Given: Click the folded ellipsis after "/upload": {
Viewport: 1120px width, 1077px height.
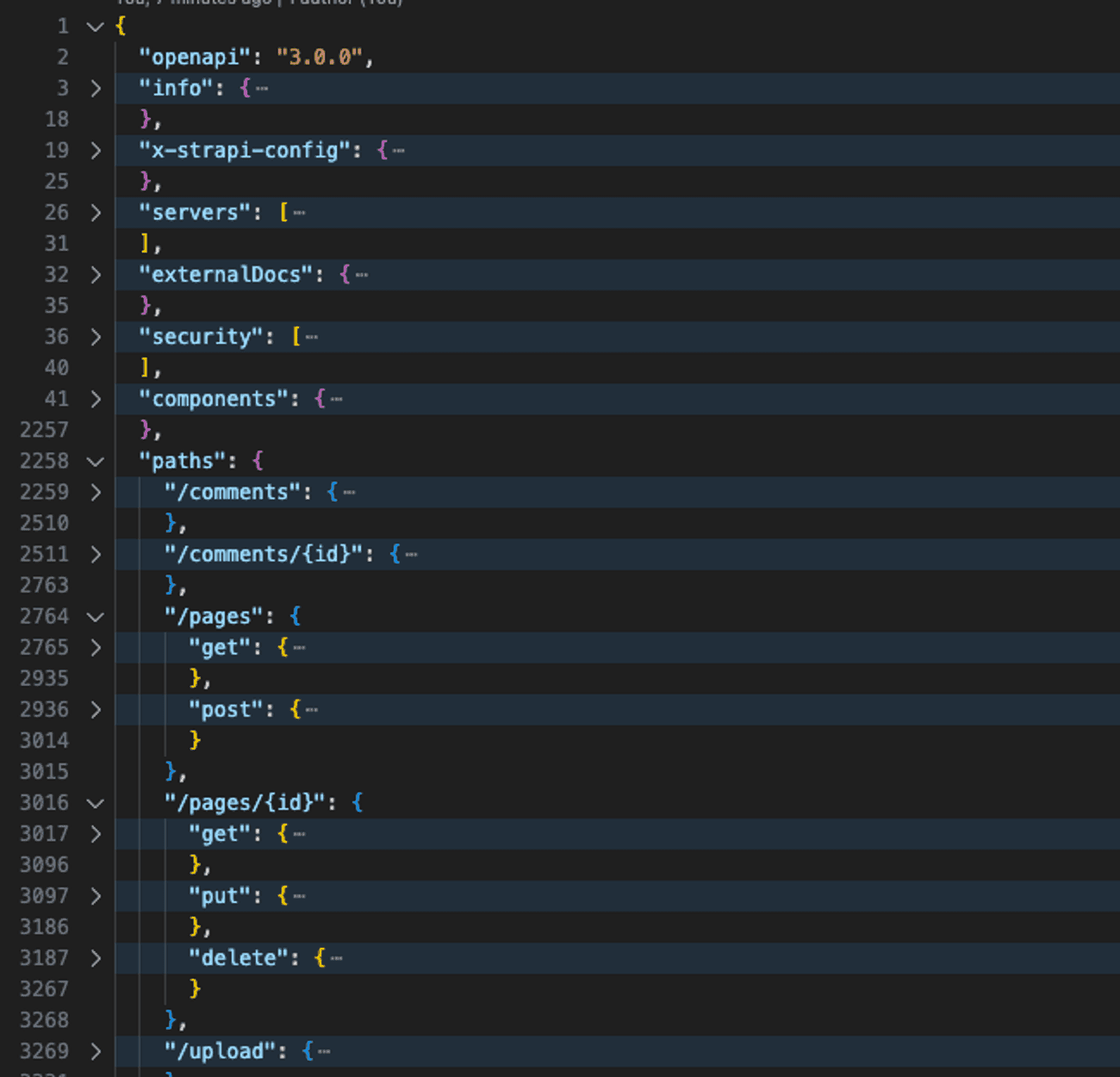Looking at the screenshot, I should [324, 1051].
